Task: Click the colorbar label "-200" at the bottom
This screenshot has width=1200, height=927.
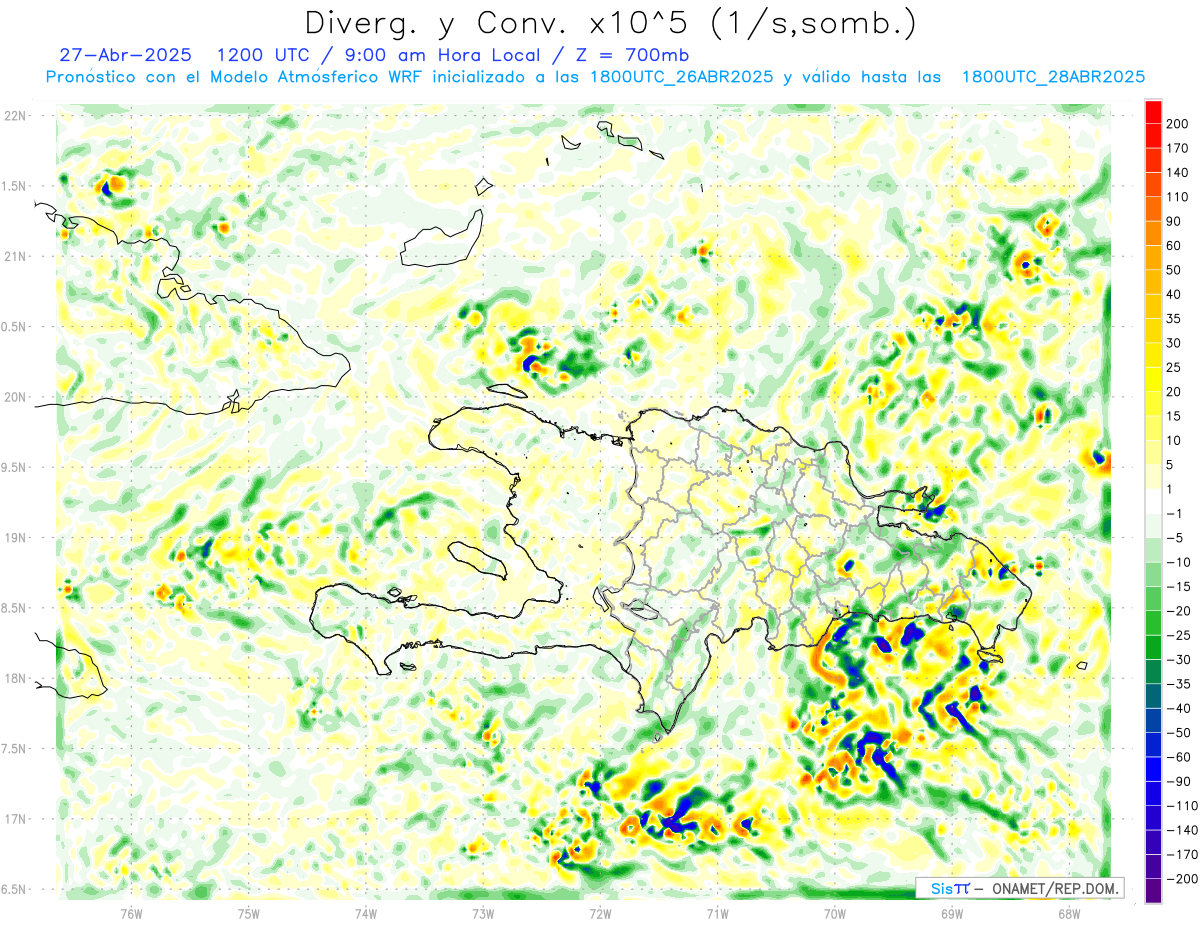Action: point(1181,879)
